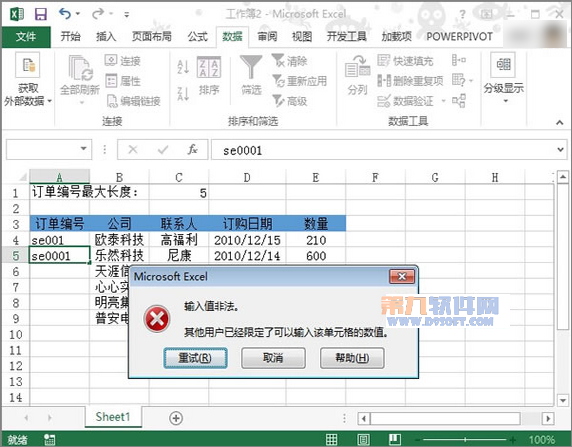Open Customize Quick Access Toolbar dropdown
This screenshot has width=572, height=447.
tap(127, 15)
